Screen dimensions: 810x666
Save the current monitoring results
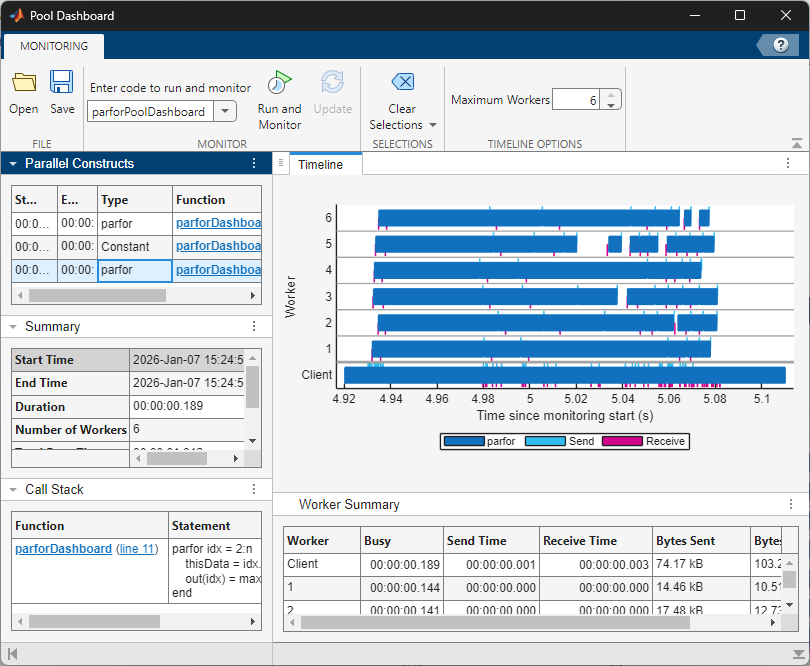[x=62, y=92]
